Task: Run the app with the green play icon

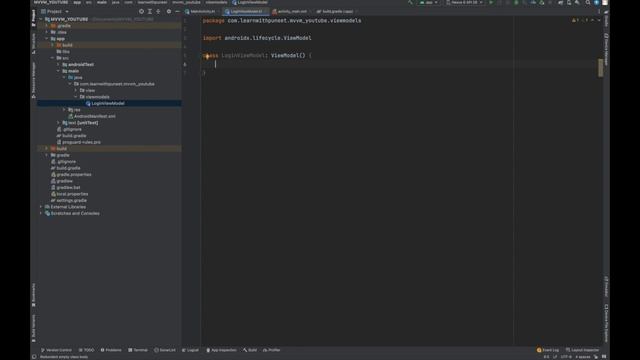Action: pyautogui.click(x=491, y=2)
